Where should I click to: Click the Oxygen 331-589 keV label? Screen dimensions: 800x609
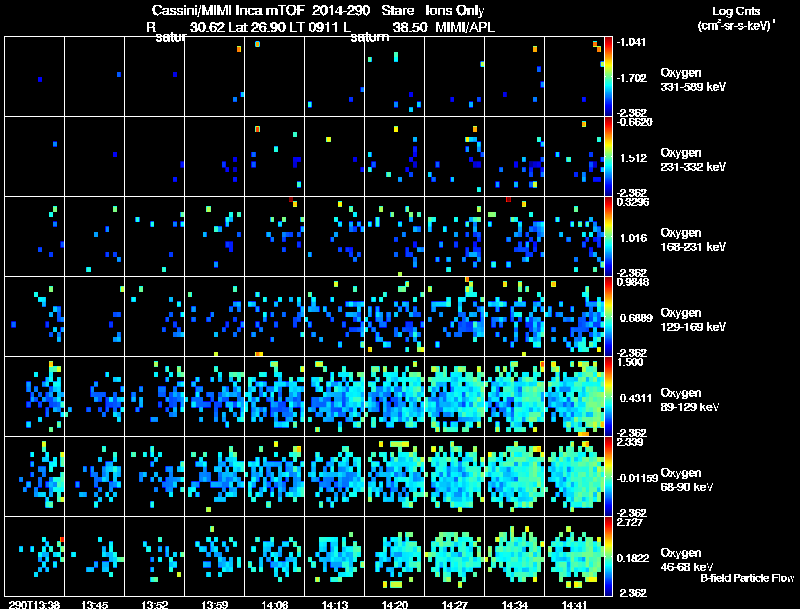click(x=693, y=80)
